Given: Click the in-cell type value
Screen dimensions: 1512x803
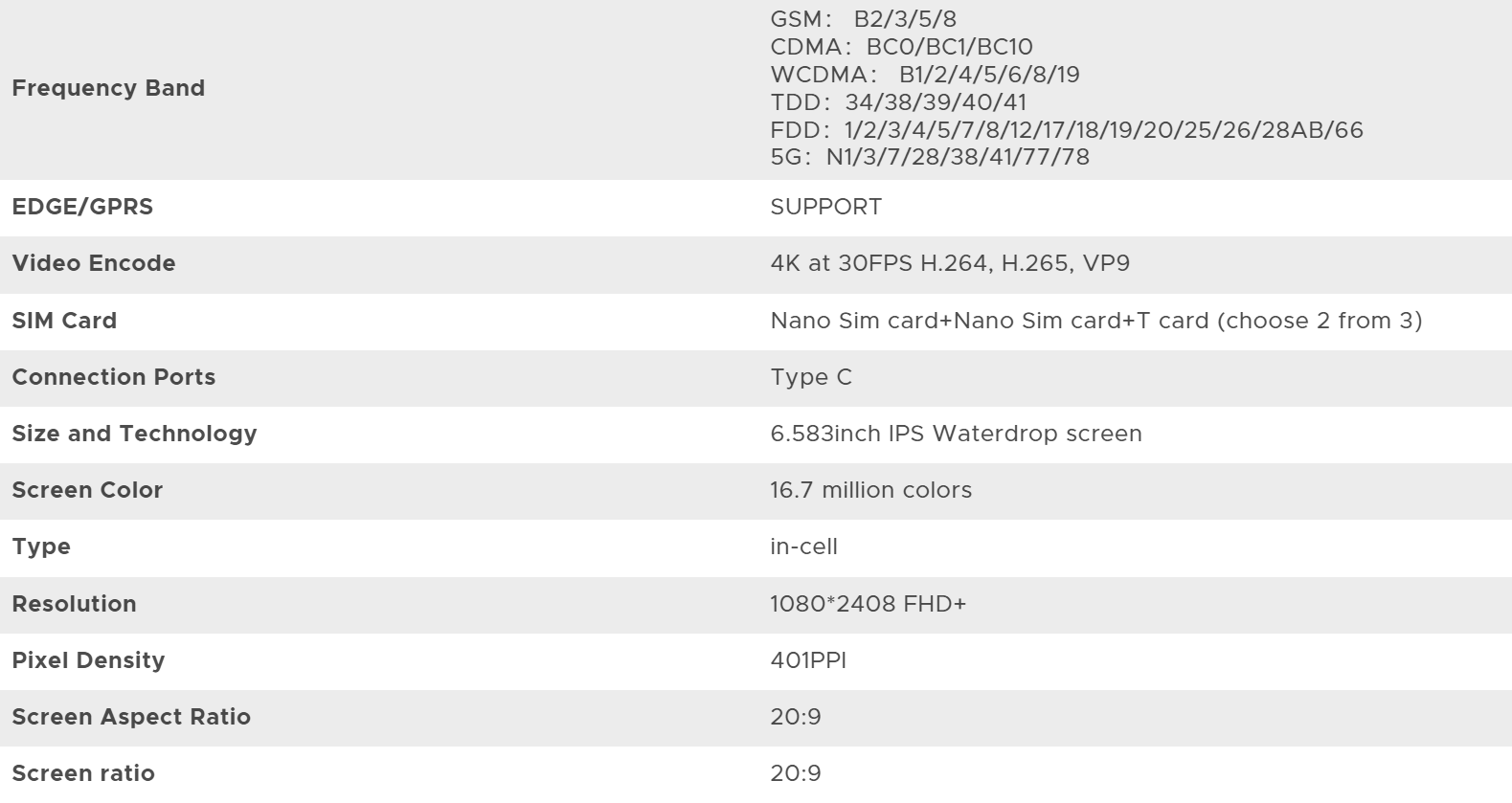Looking at the screenshot, I should pyautogui.click(x=803, y=546).
